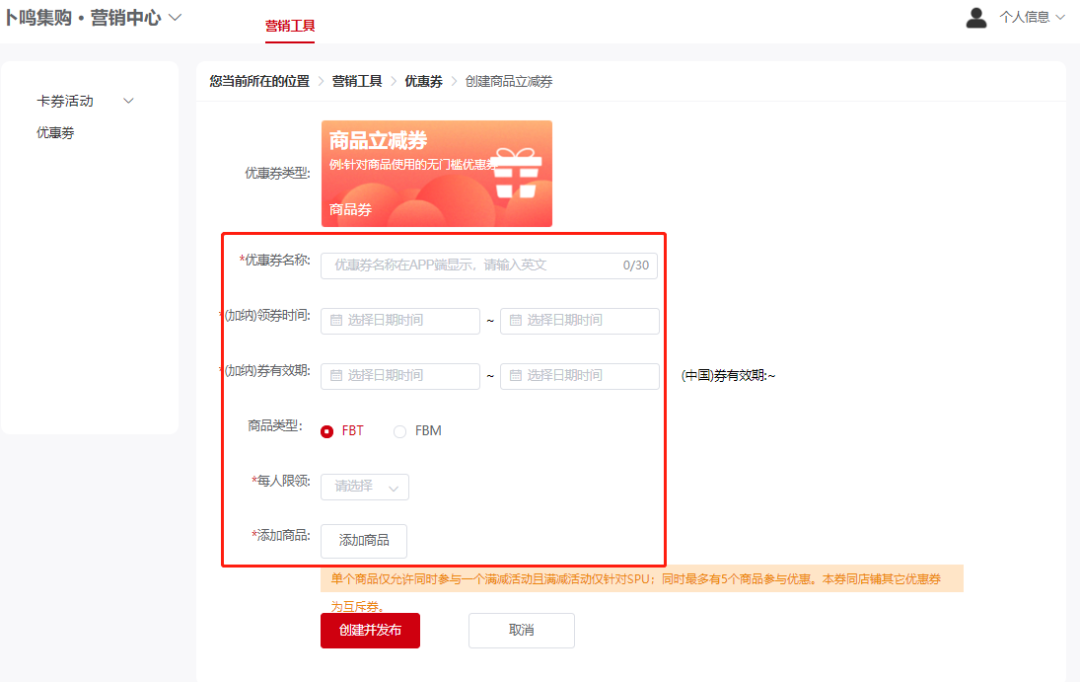The height and width of the screenshot is (682, 1080).
Task: Click the 取消 button
Action: tap(521, 631)
